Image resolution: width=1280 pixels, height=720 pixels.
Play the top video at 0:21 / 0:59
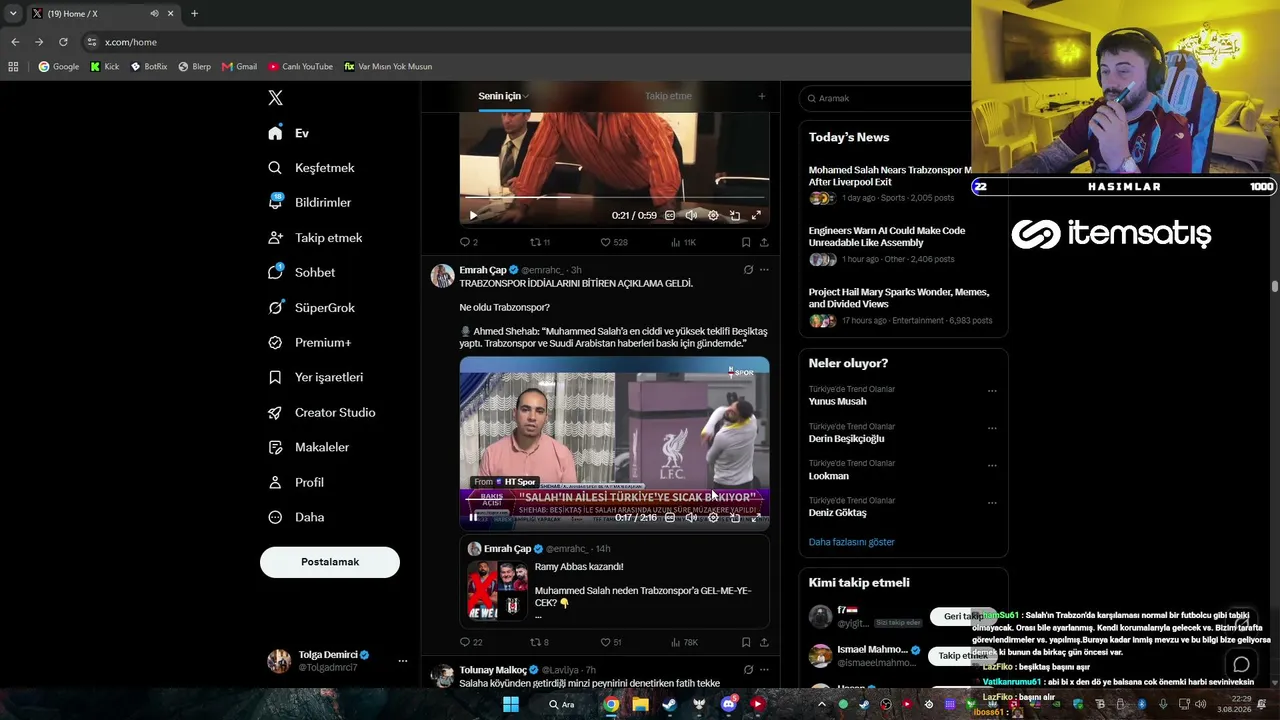(x=473, y=215)
